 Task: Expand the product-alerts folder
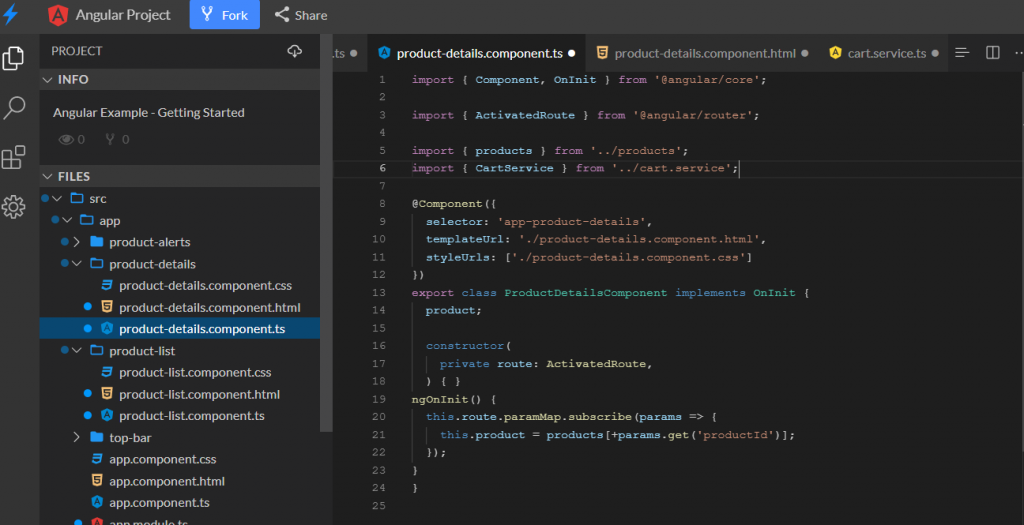click(x=77, y=242)
